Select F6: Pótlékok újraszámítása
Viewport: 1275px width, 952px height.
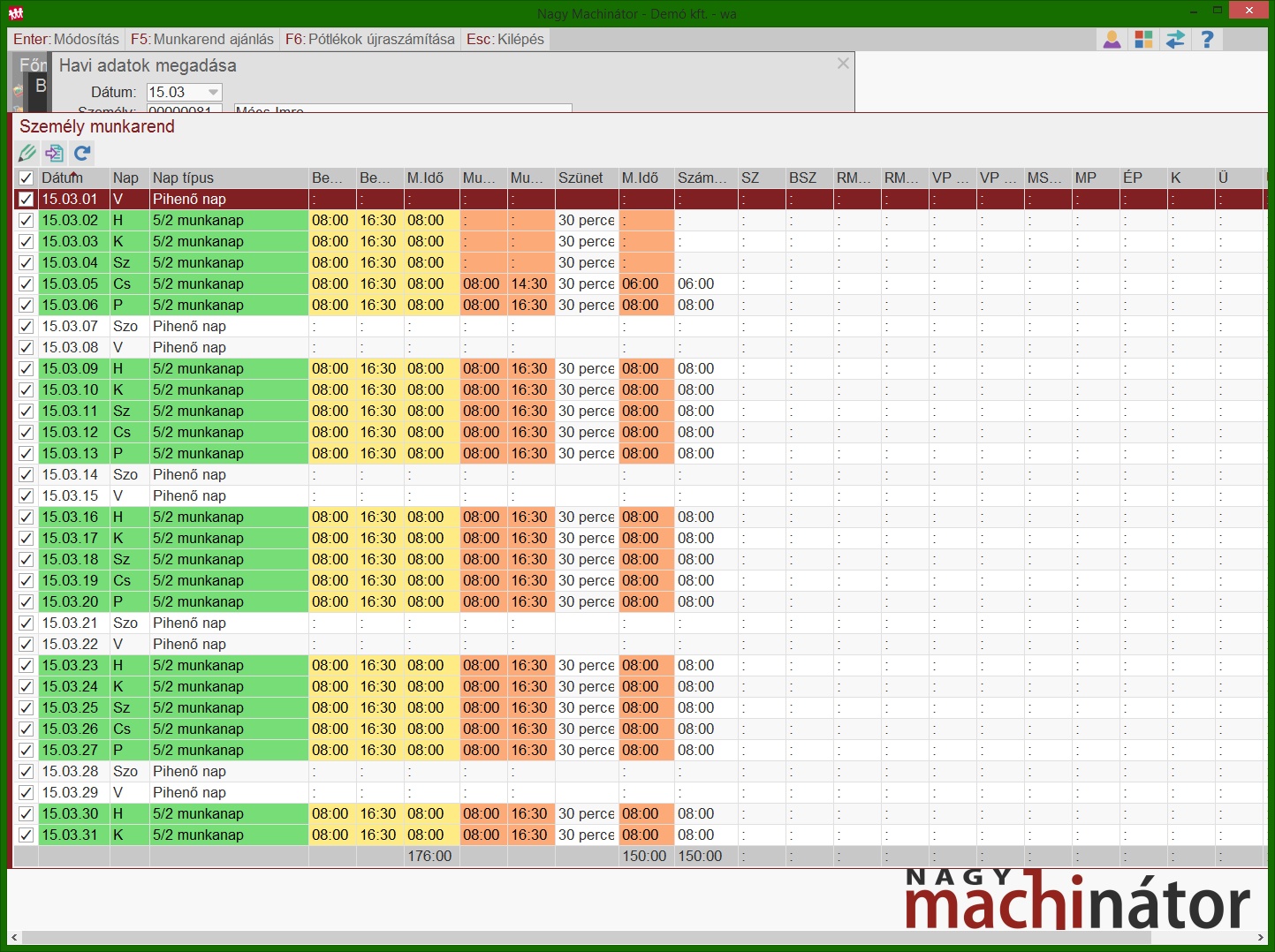[370, 39]
